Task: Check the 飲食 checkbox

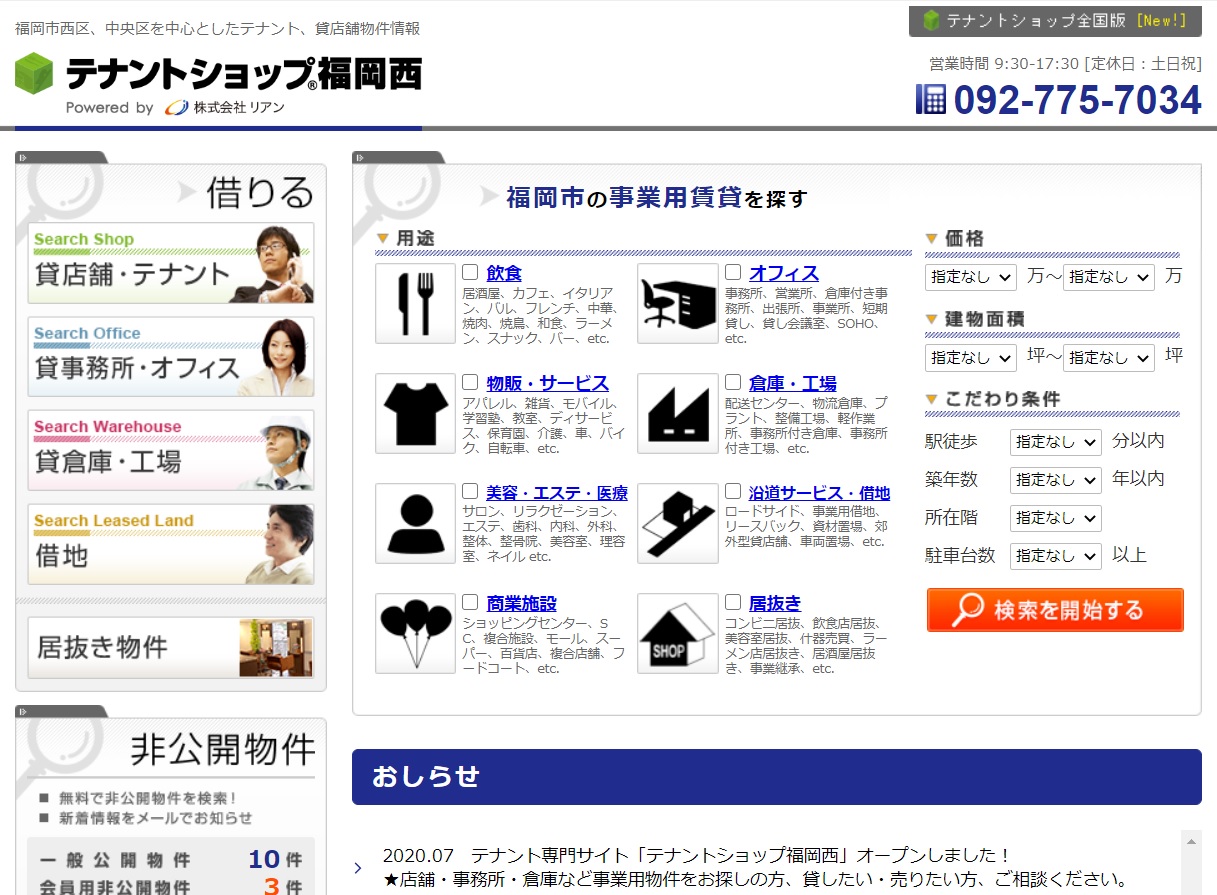Action: click(470, 272)
